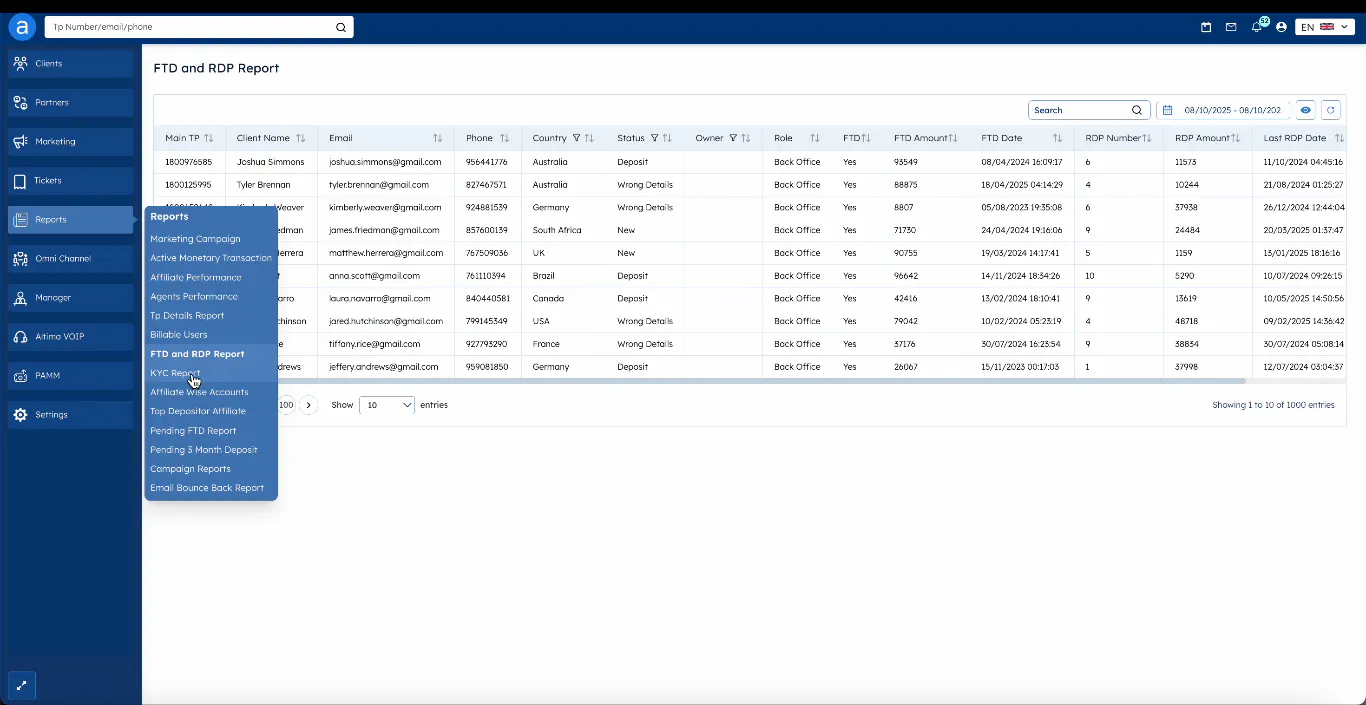Image resolution: width=1366 pixels, height=705 pixels.
Task: Click the Settings gear icon
Action: pos(21,415)
